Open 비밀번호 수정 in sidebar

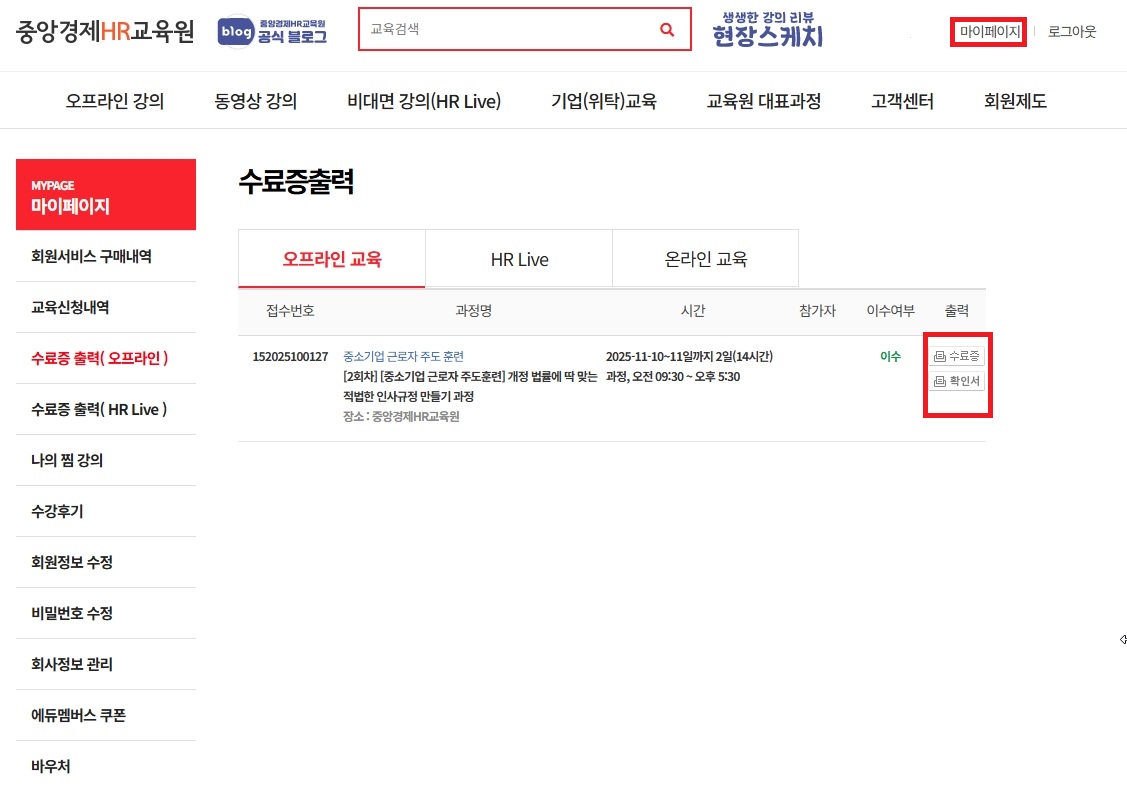point(72,613)
